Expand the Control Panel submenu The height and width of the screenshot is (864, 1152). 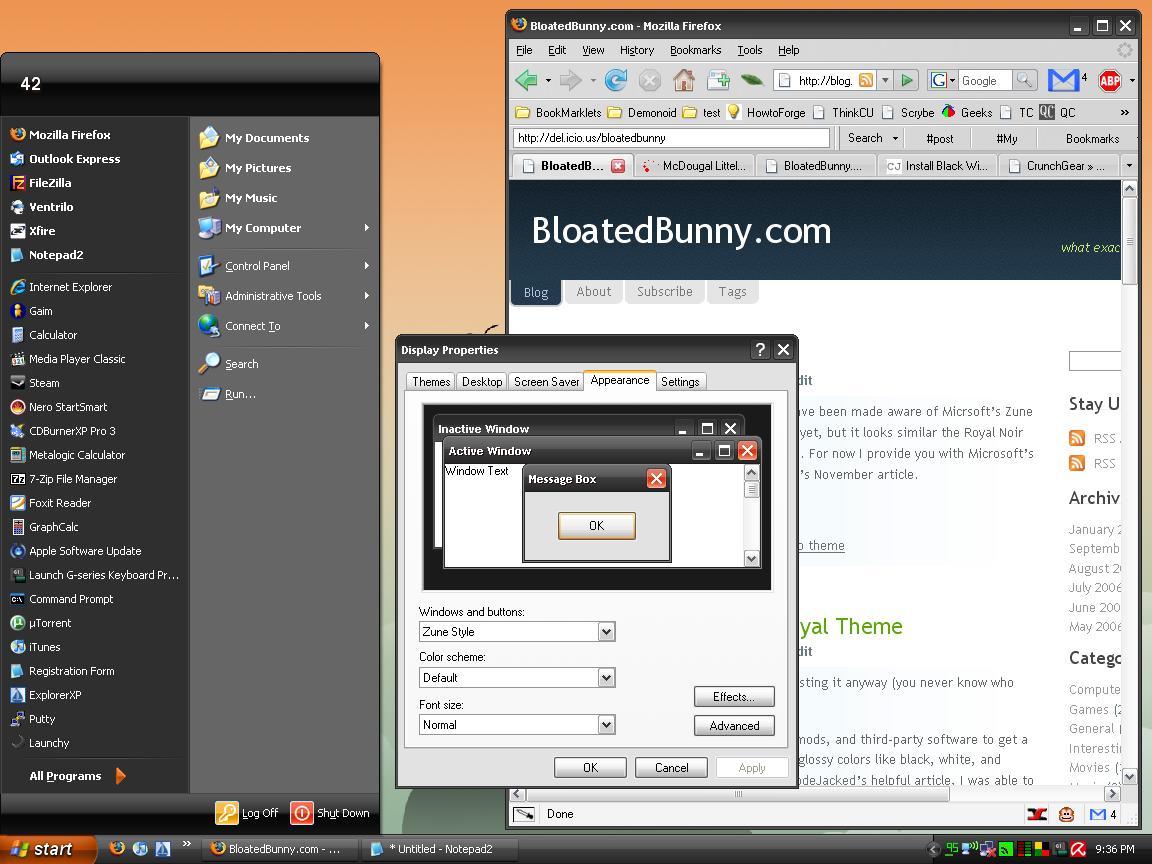coord(367,266)
